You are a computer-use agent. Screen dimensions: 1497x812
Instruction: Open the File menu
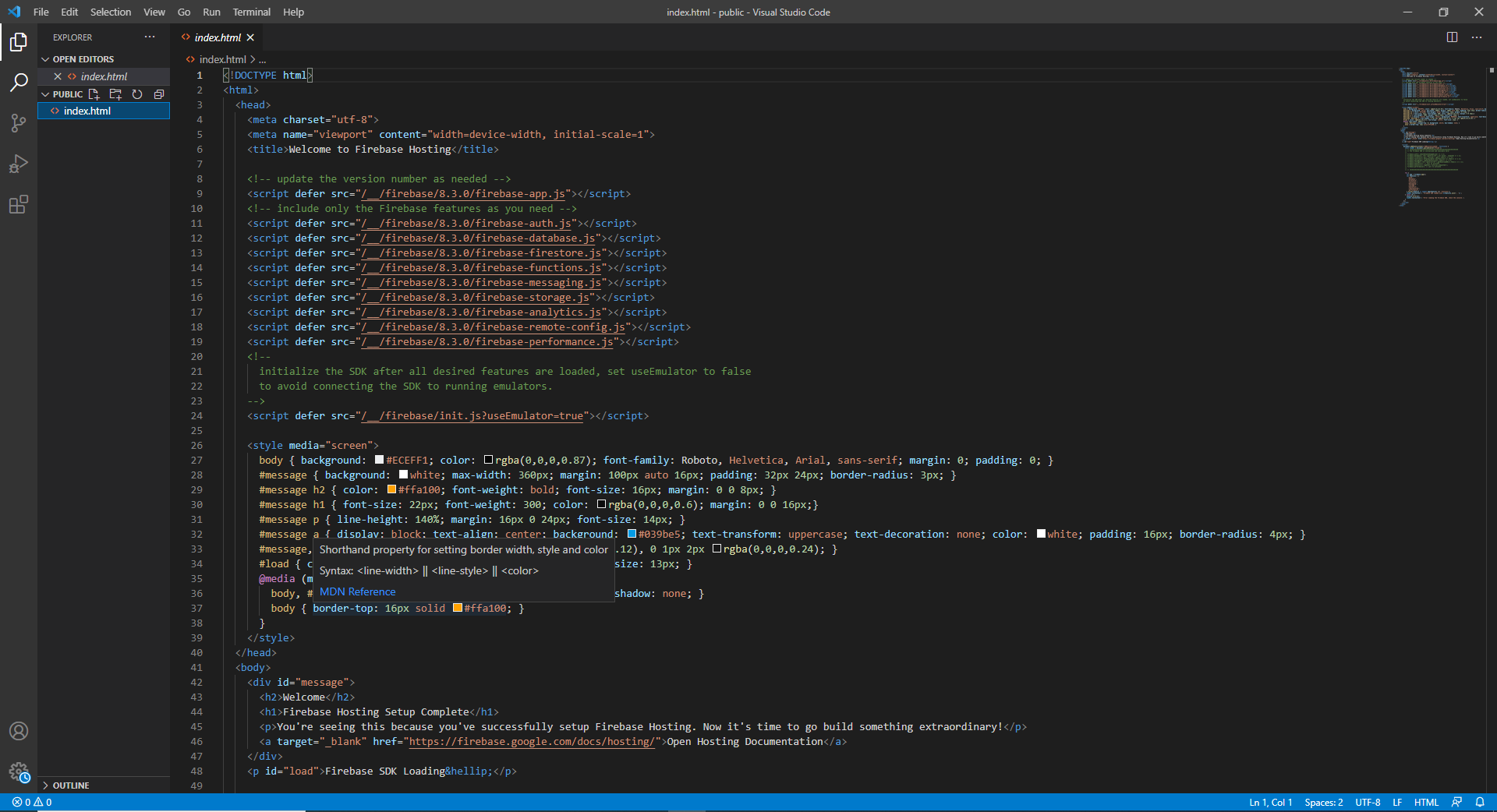pos(41,12)
